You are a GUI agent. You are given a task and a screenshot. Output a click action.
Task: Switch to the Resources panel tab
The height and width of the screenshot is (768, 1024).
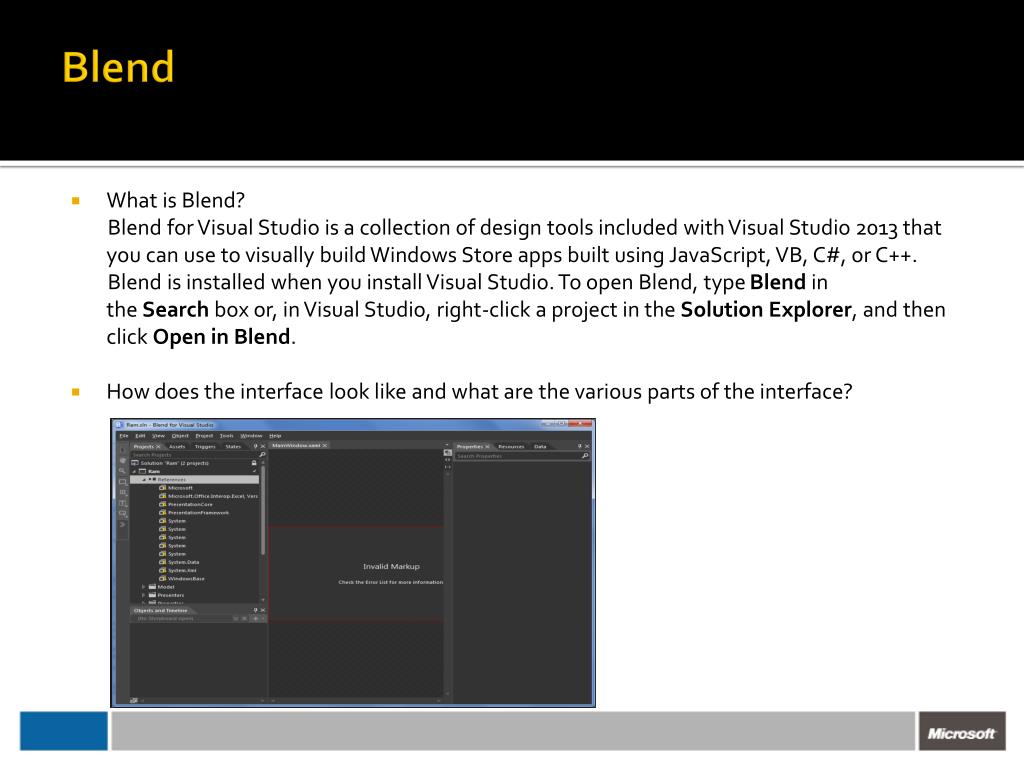click(511, 447)
